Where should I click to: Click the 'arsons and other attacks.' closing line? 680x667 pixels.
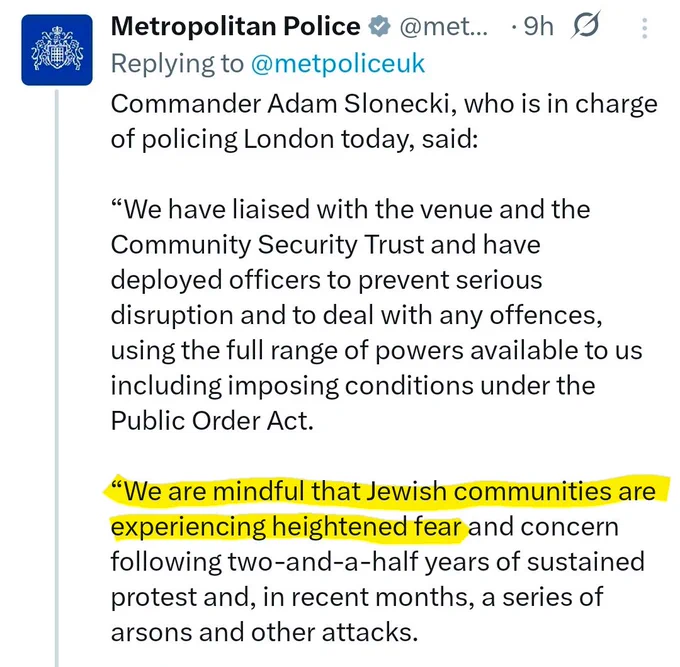tap(264, 632)
